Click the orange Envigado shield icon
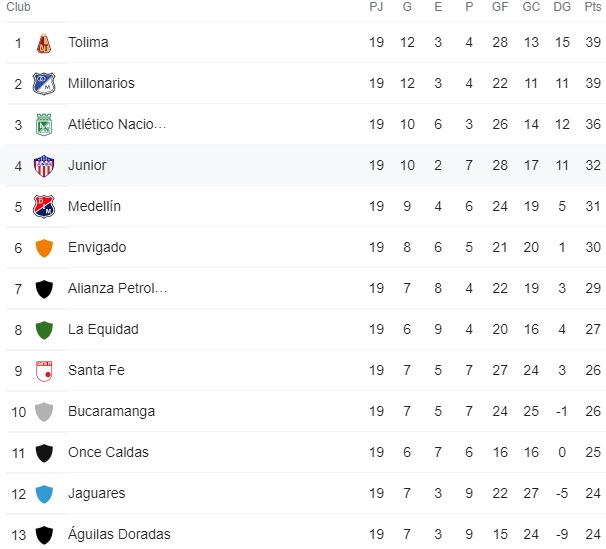The image size is (606, 549). pos(44,248)
